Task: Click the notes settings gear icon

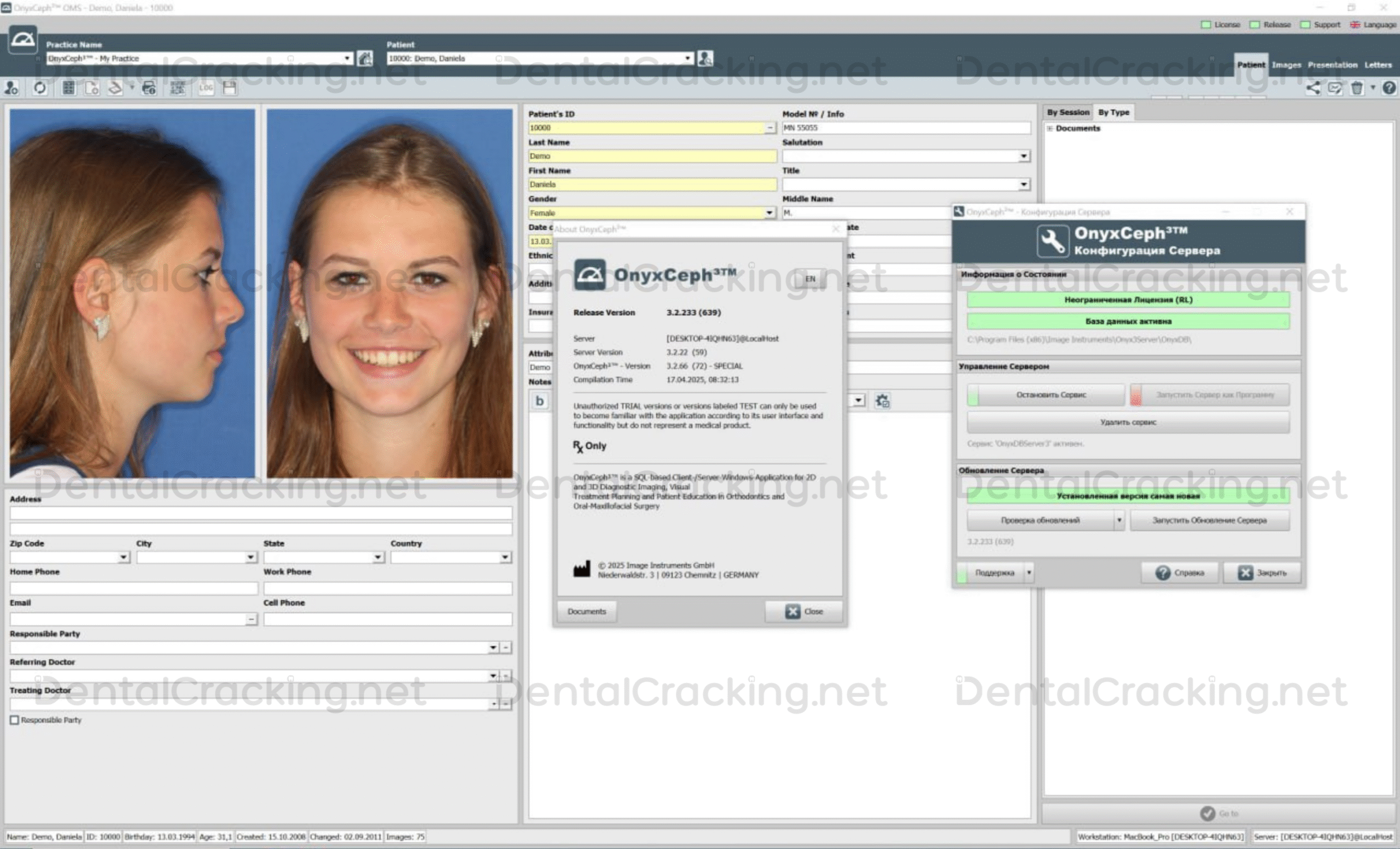Action: 882,400
